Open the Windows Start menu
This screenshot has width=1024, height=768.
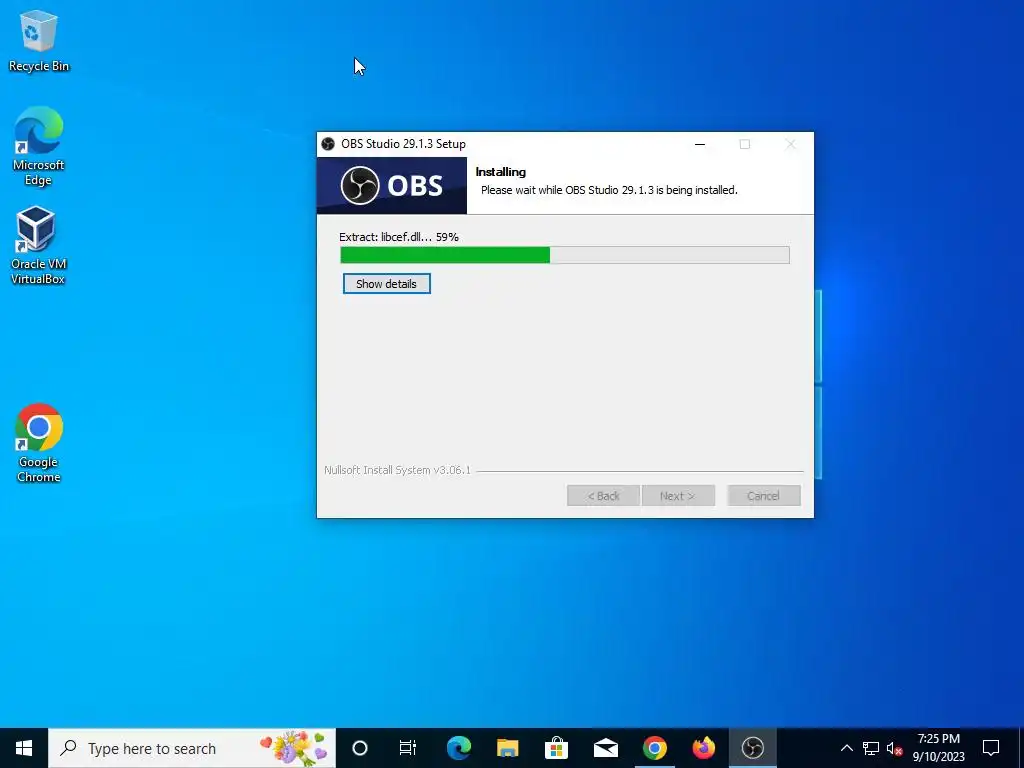24,748
